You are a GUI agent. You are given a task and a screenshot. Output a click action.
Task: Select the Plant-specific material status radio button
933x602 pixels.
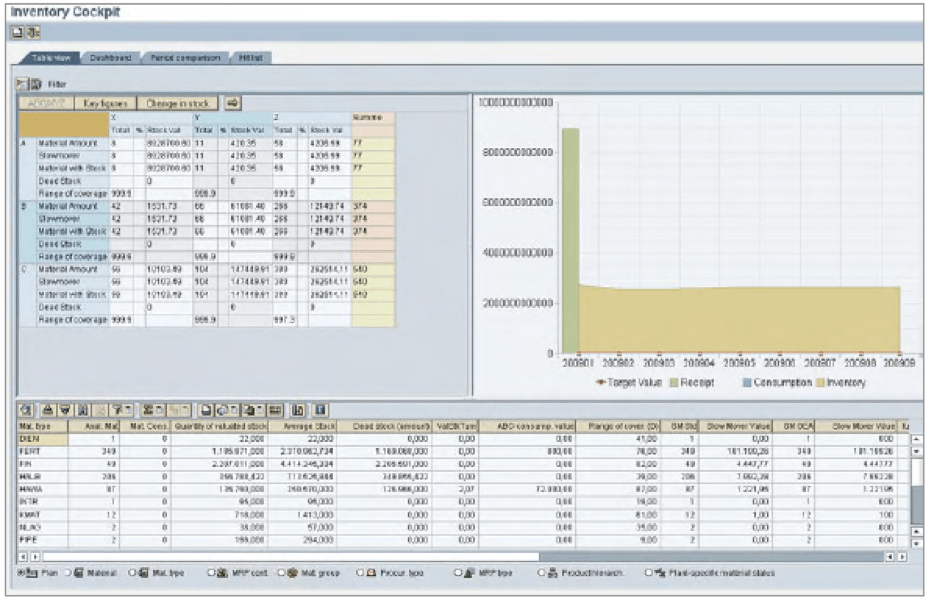(x=648, y=573)
